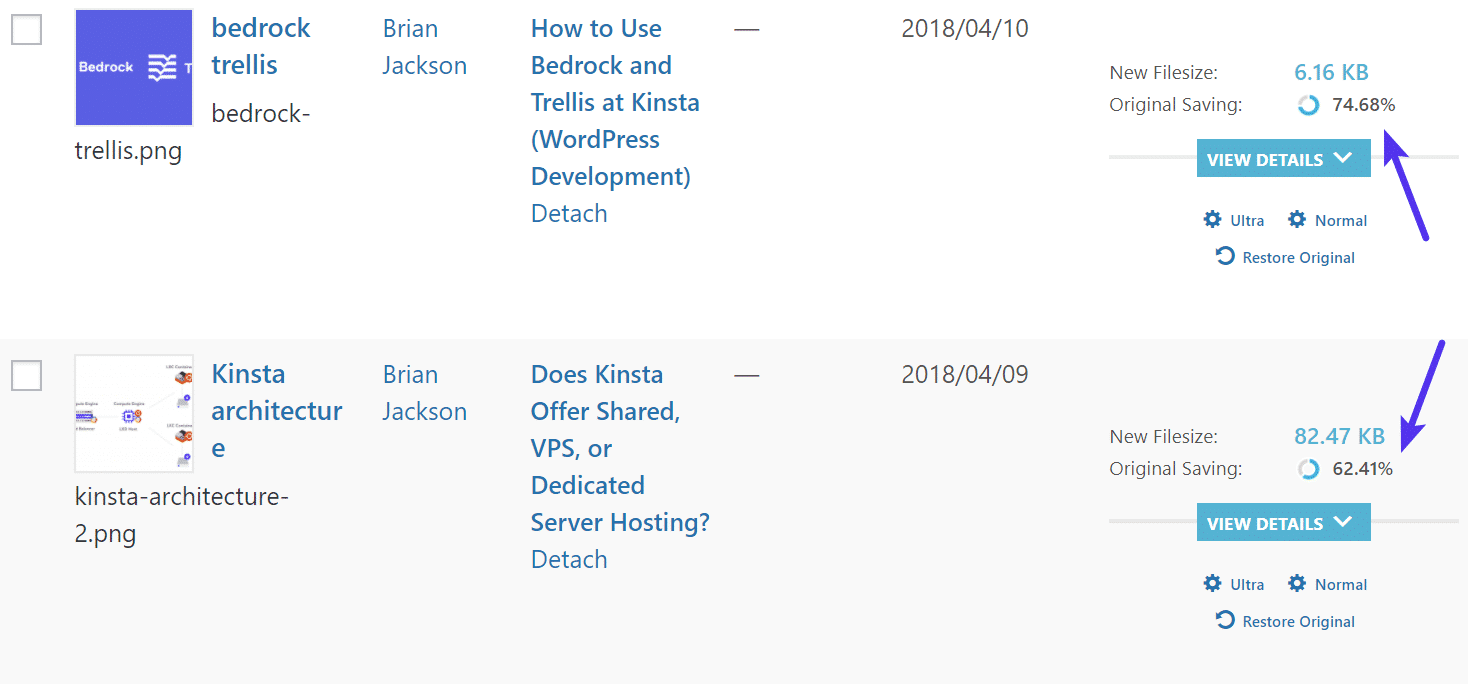Check the checkbox for kinsta-architecture-2.png row
1468x684 pixels.
pos(26,376)
